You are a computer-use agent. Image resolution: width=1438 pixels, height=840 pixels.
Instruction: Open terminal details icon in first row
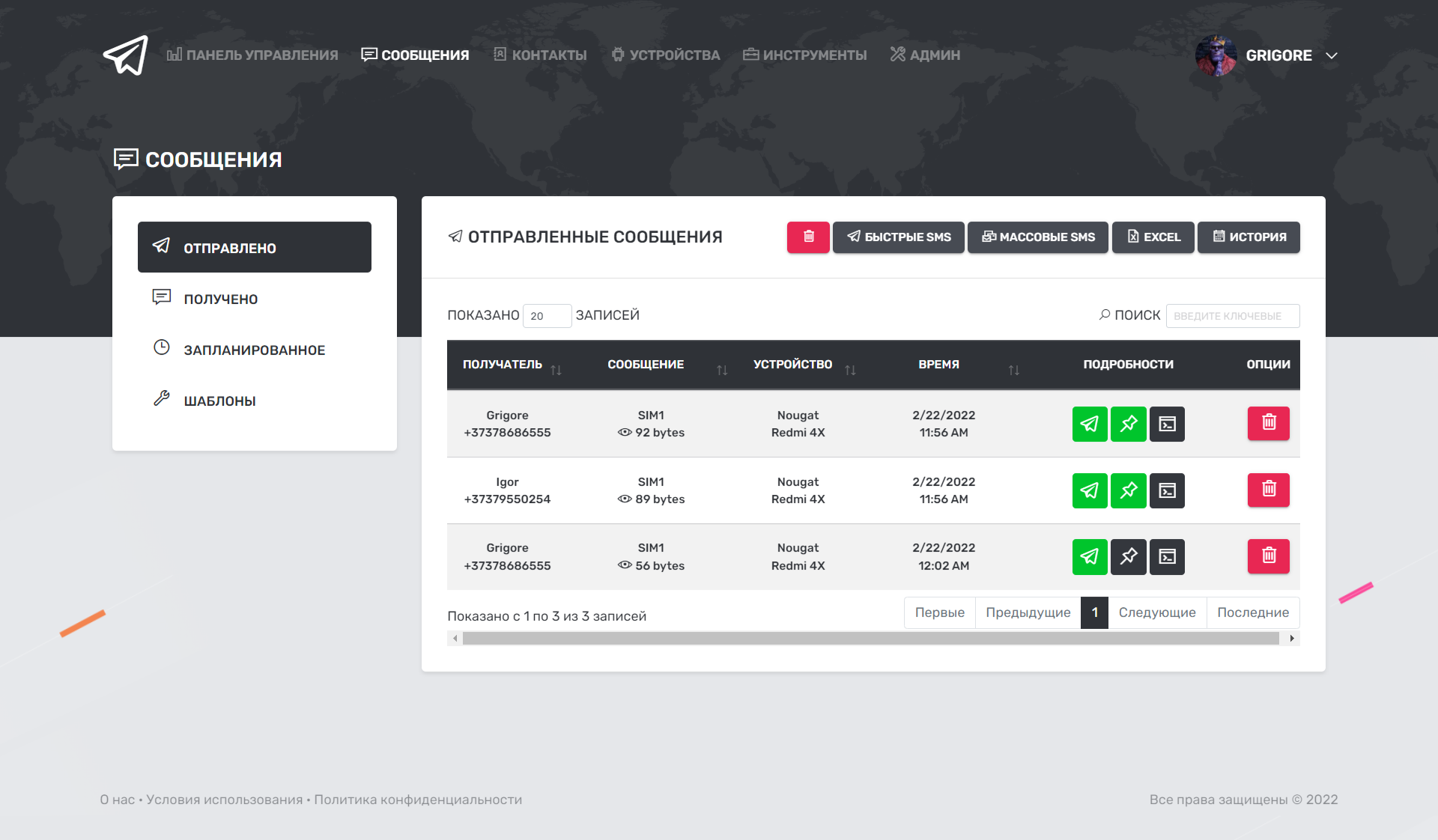(1167, 424)
